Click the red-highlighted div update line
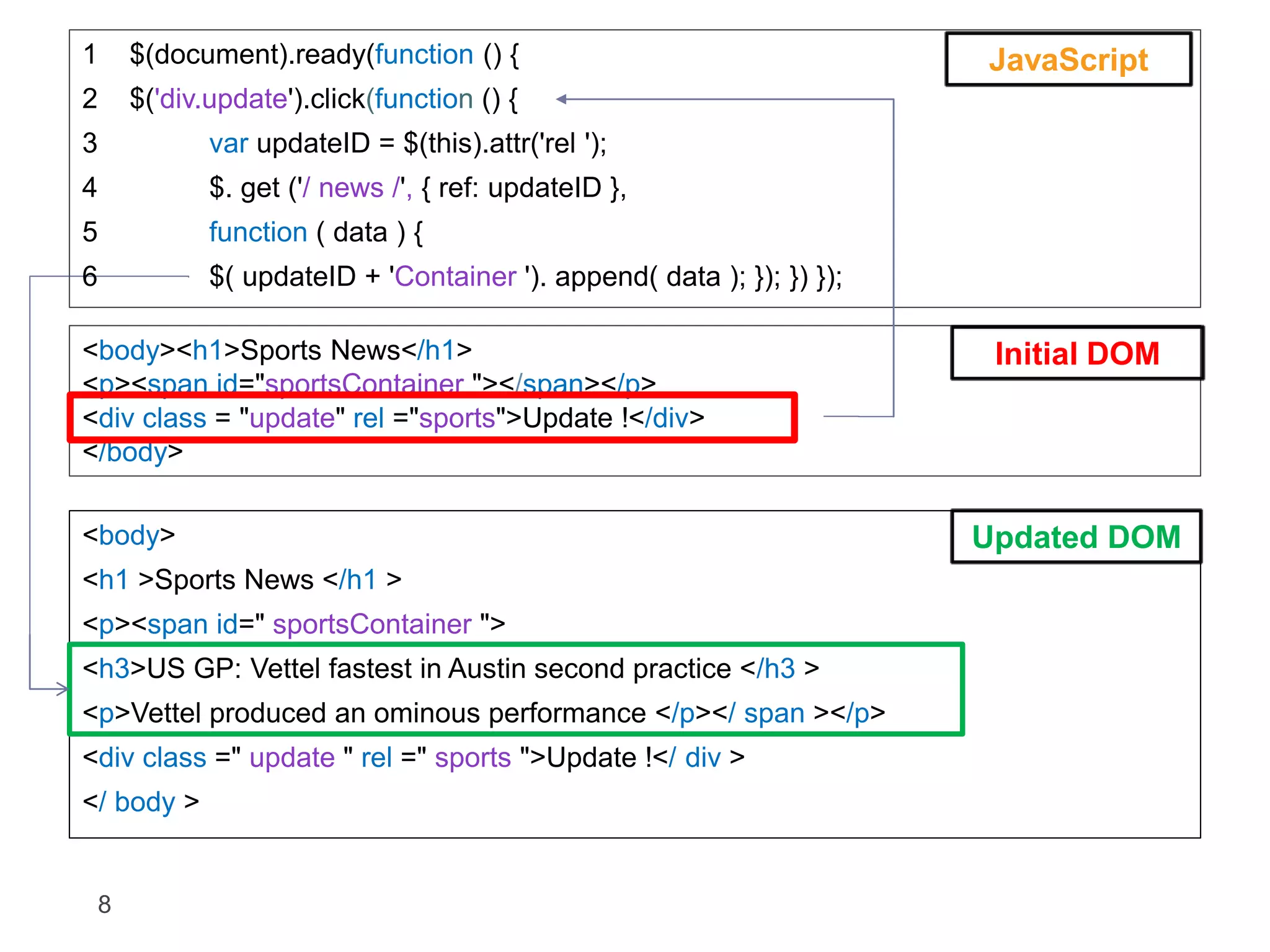This screenshot has height=952, width=1270. (393, 418)
